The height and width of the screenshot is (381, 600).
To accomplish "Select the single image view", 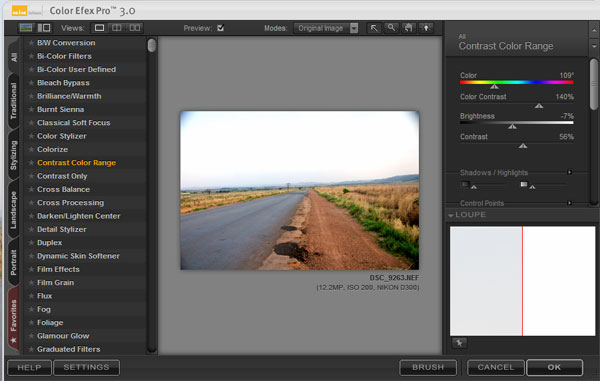I will coord(99,28).
